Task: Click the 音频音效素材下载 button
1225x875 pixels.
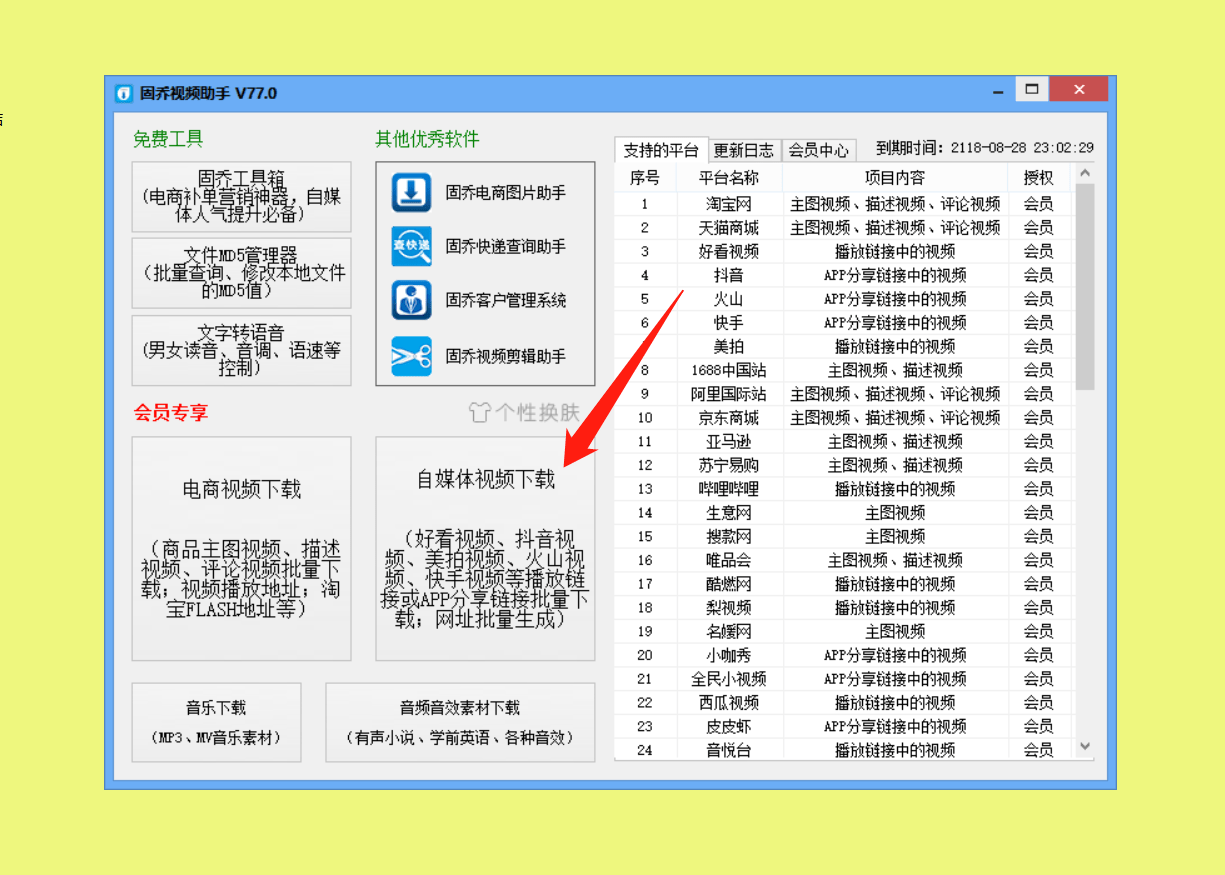Action: click(460, 722)
